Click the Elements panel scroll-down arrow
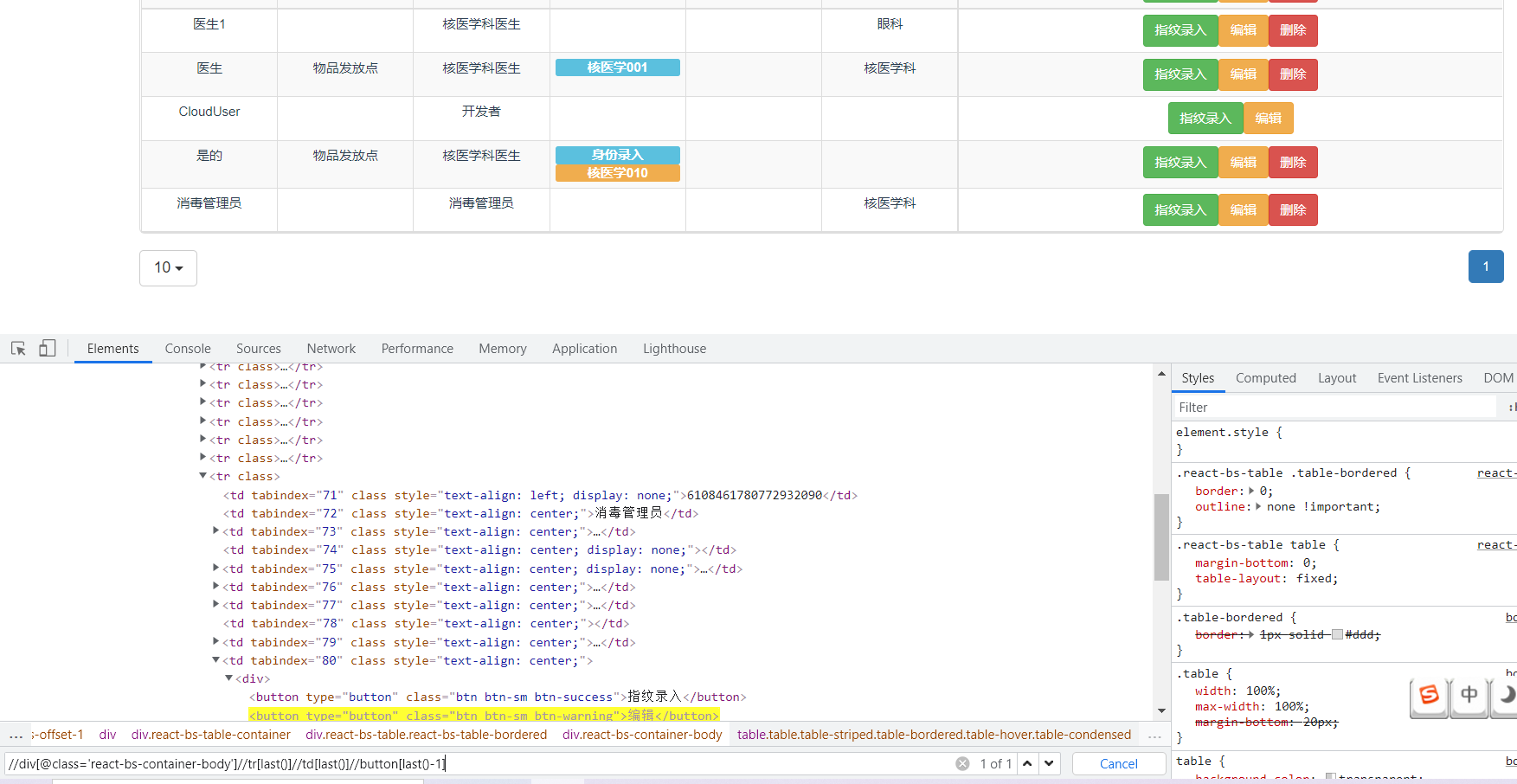The height and width of the screenshot is (784, 1517). point(1161,710)
